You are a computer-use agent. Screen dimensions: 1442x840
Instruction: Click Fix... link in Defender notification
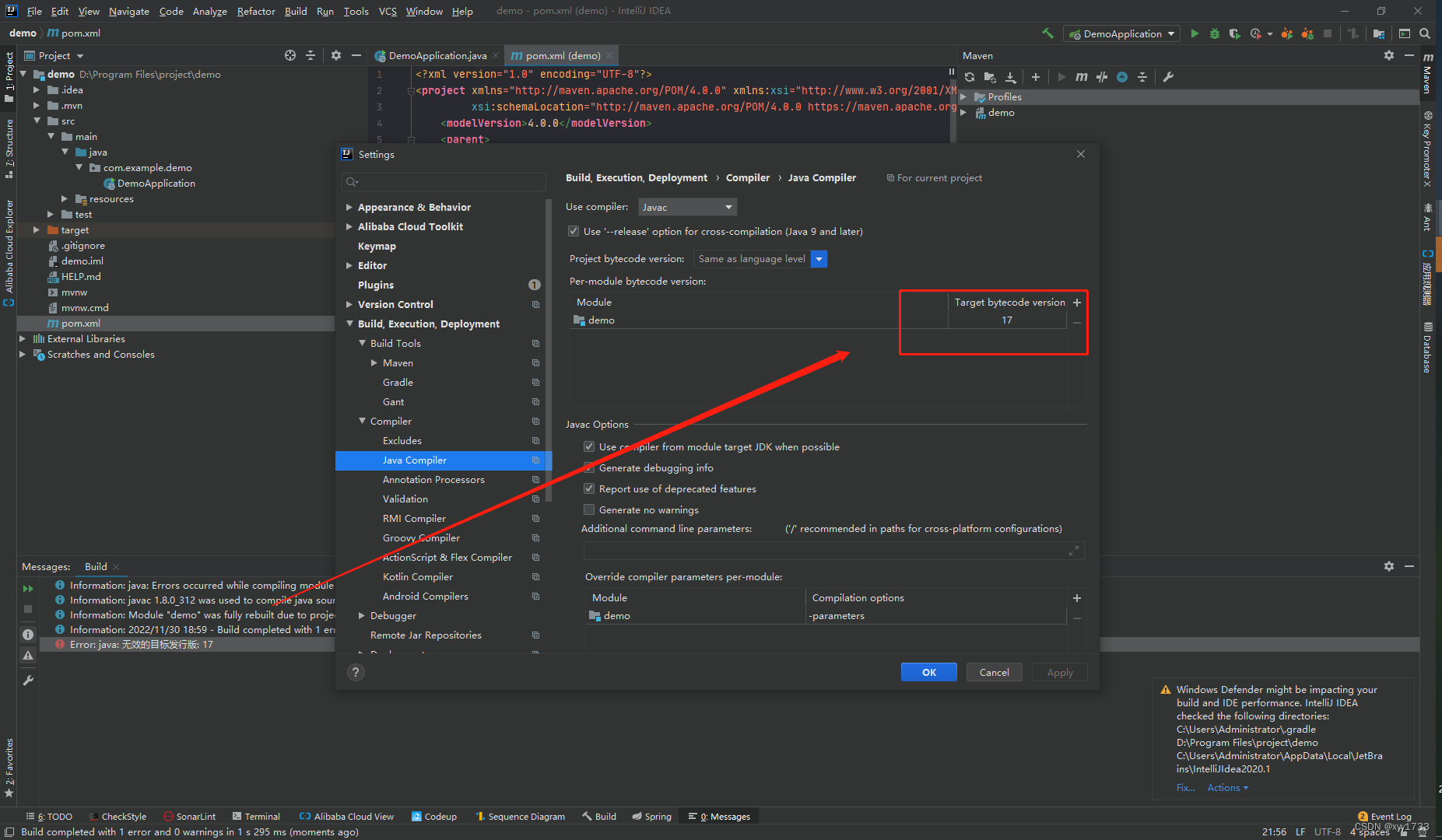[x=1185, y=788]
